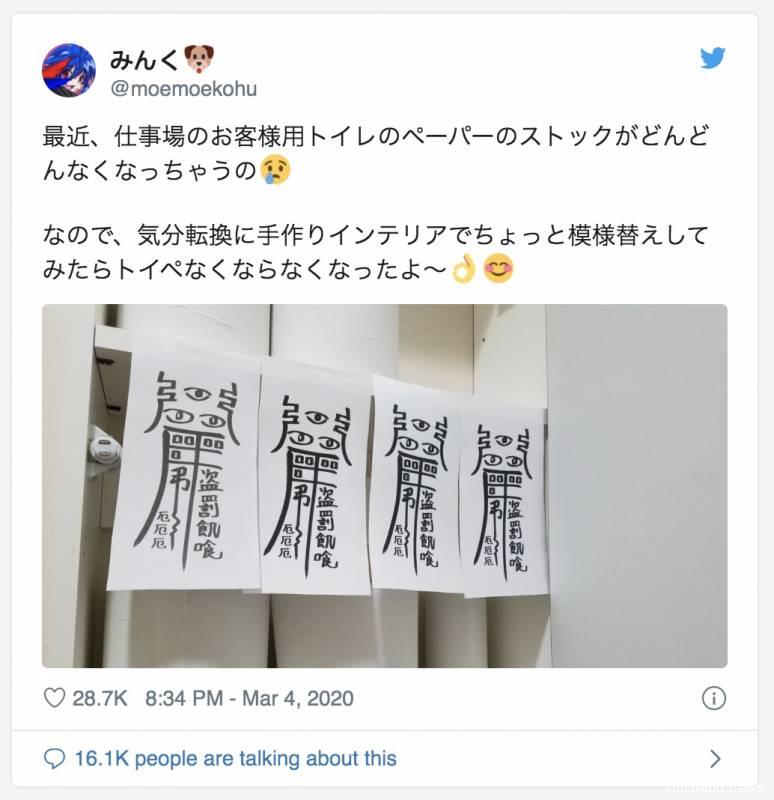Click the tweet text starting with 最近
This screenshot has height=800, width=774.
tap(376, 153)
